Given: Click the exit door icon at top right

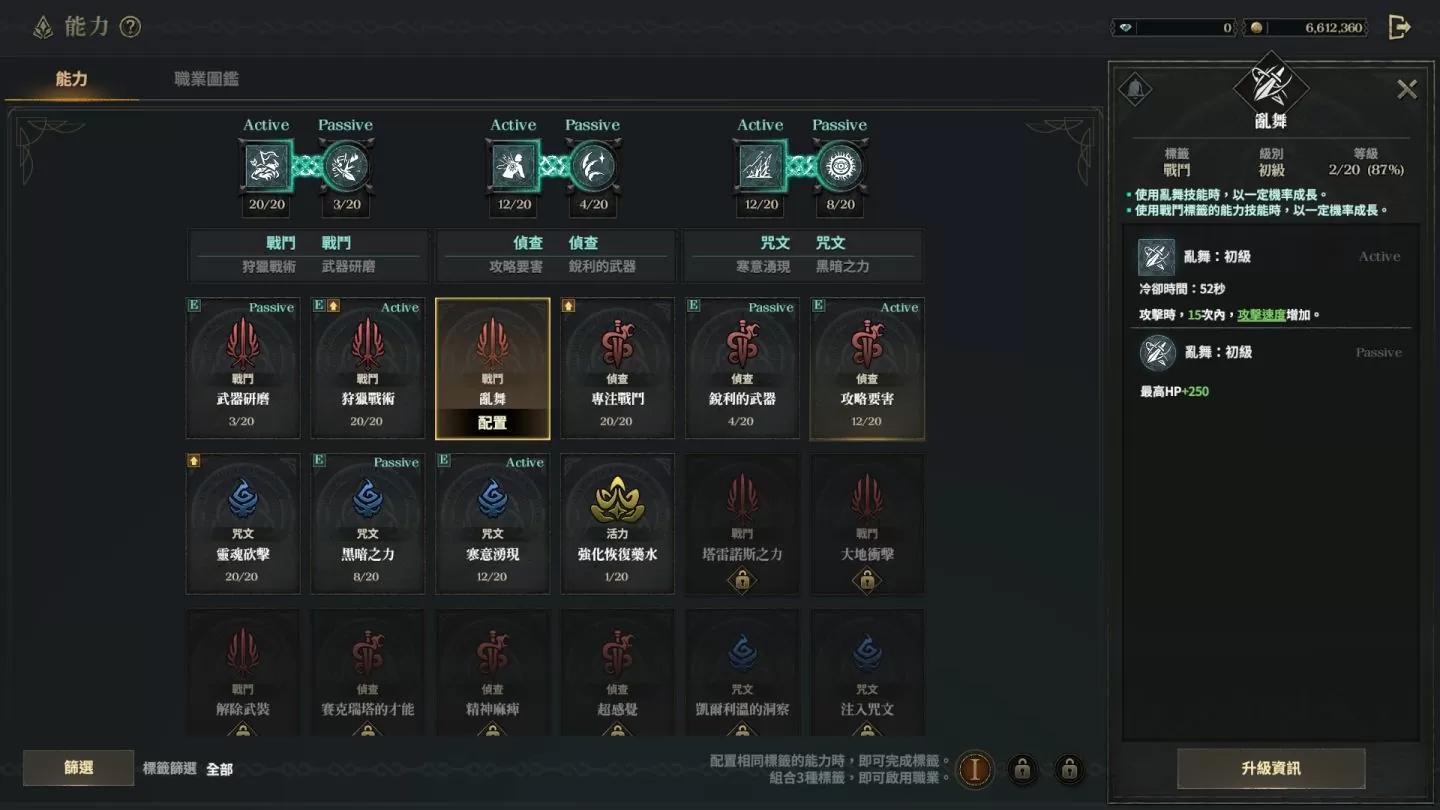Looking at the screenshot, I should [x=1399, y=27].
